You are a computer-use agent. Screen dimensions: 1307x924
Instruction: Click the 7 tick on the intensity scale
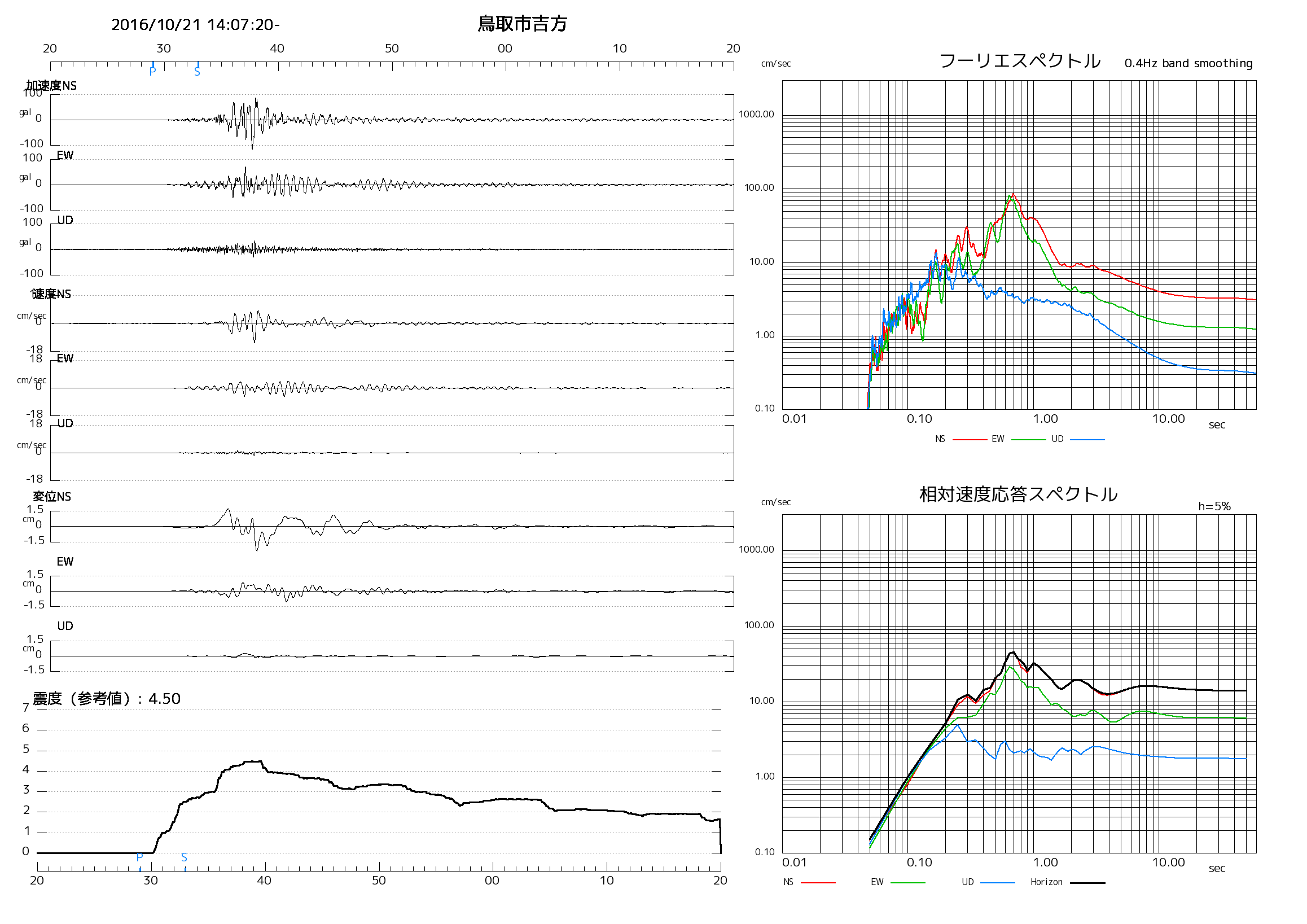(25, 708)
